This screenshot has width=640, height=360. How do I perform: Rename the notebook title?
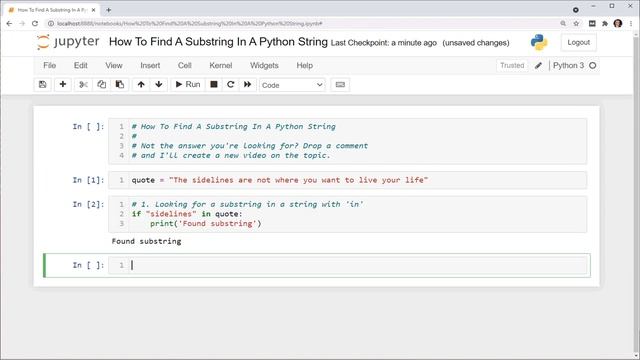pyautogui.click(x=218, y=42)
